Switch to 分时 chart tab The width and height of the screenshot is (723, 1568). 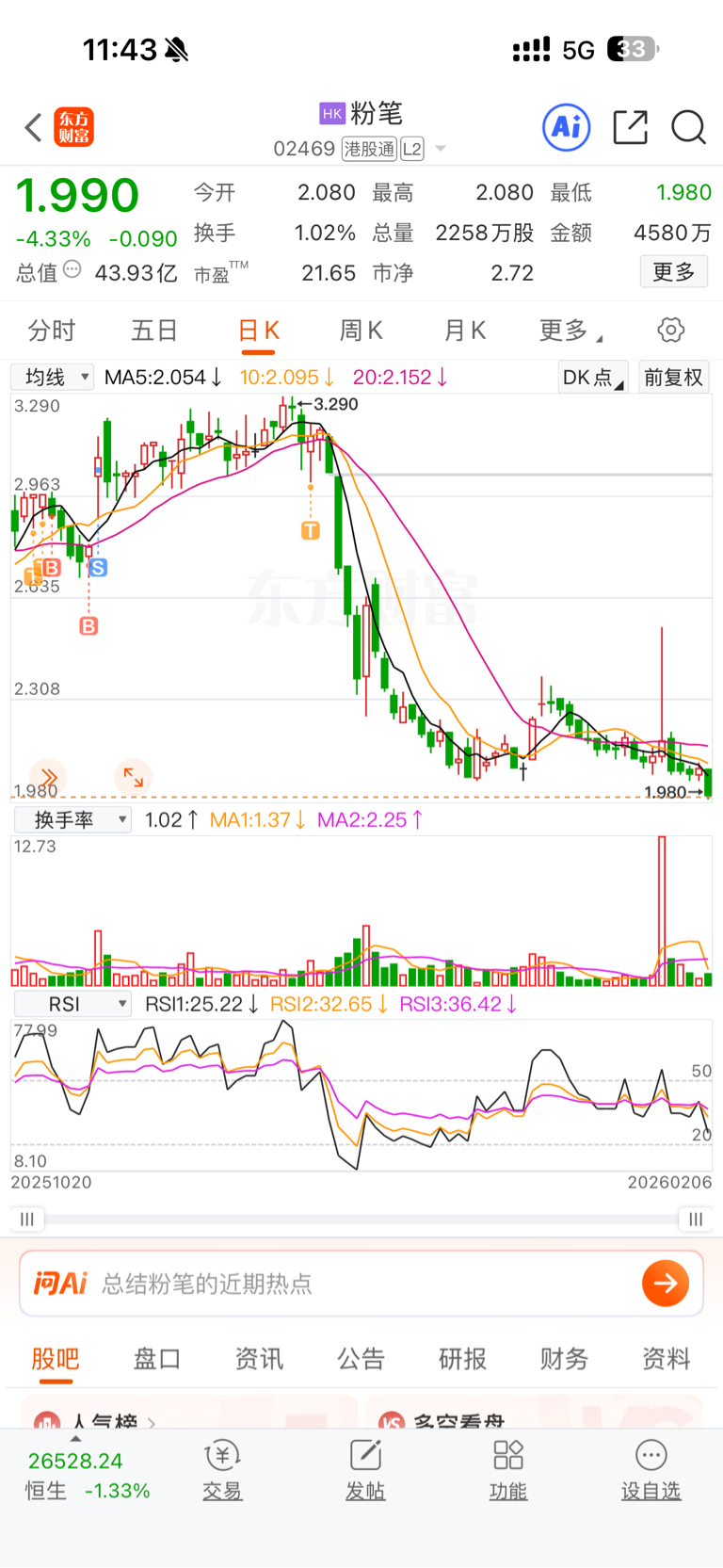[x=52, y=331]
